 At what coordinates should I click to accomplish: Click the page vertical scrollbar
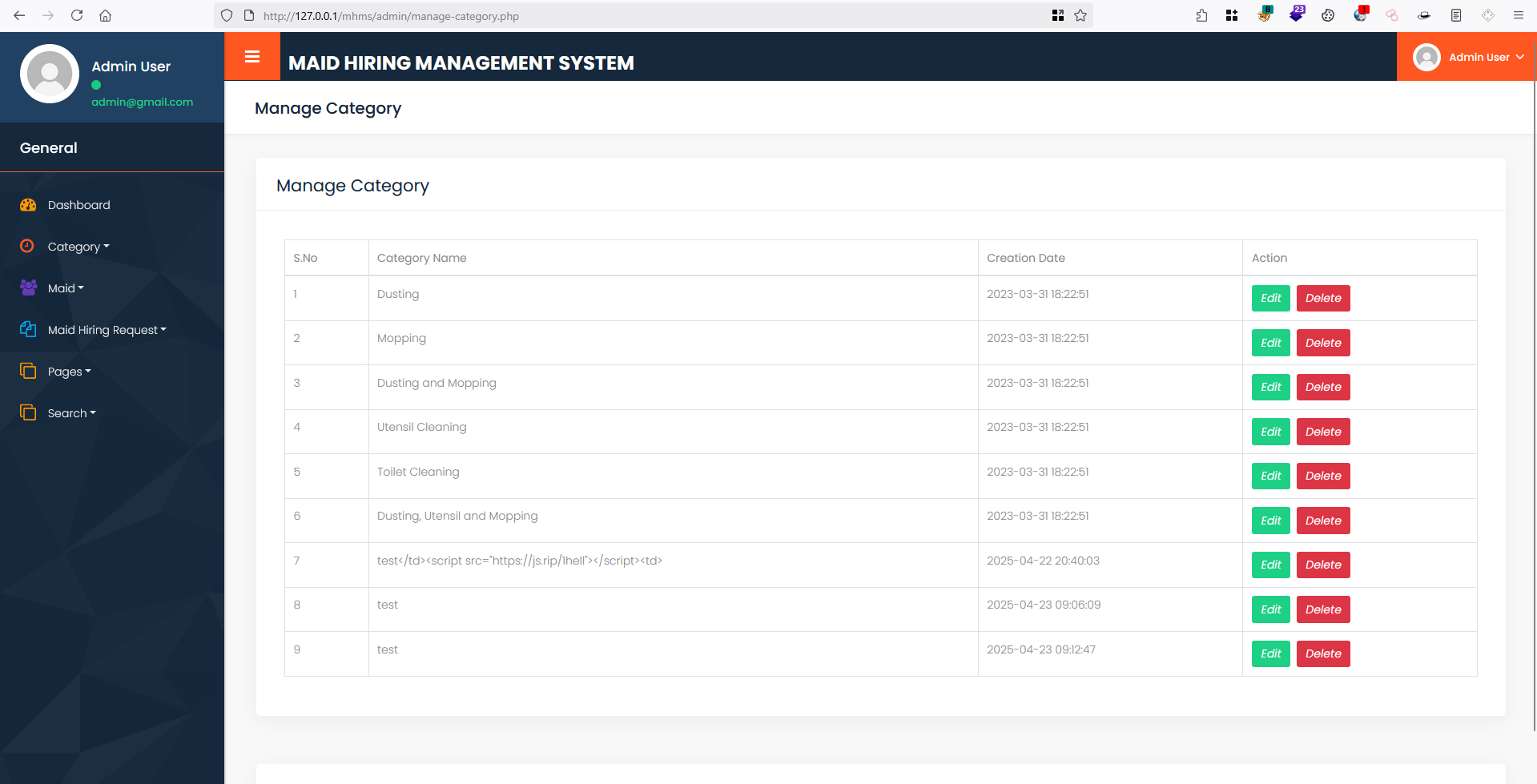1535,384
